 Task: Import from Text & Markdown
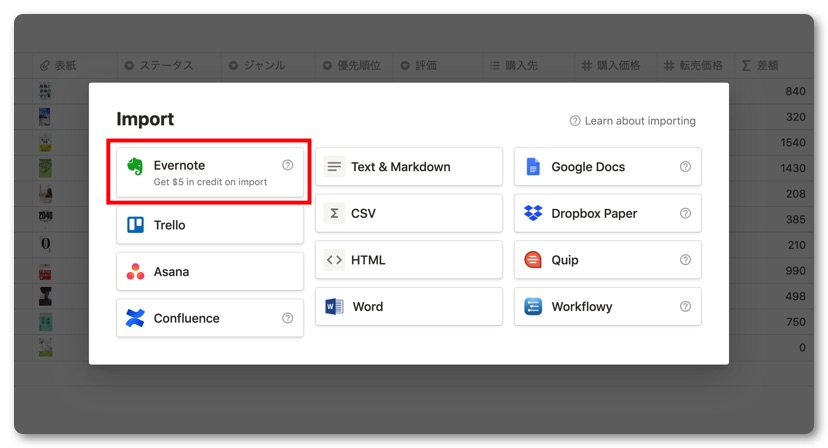(408, 167)
